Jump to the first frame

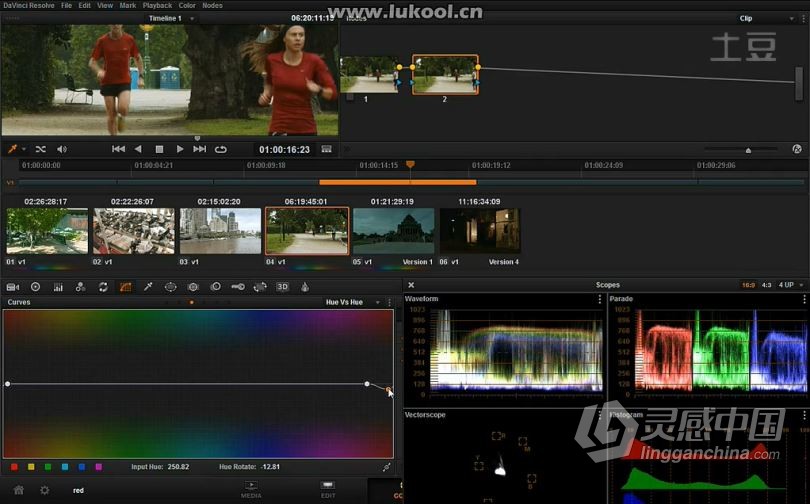pyautogui.click(x=118, y=149)
